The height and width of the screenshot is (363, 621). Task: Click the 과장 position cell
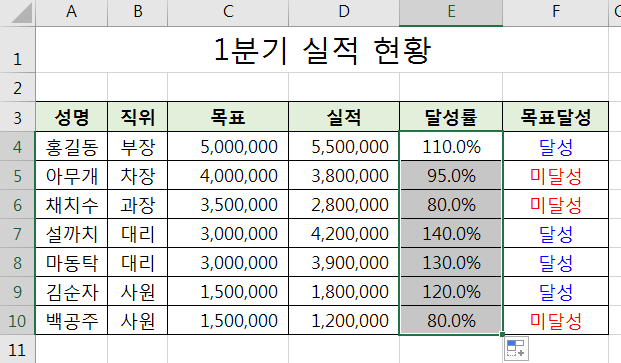[x=137, y=204]
